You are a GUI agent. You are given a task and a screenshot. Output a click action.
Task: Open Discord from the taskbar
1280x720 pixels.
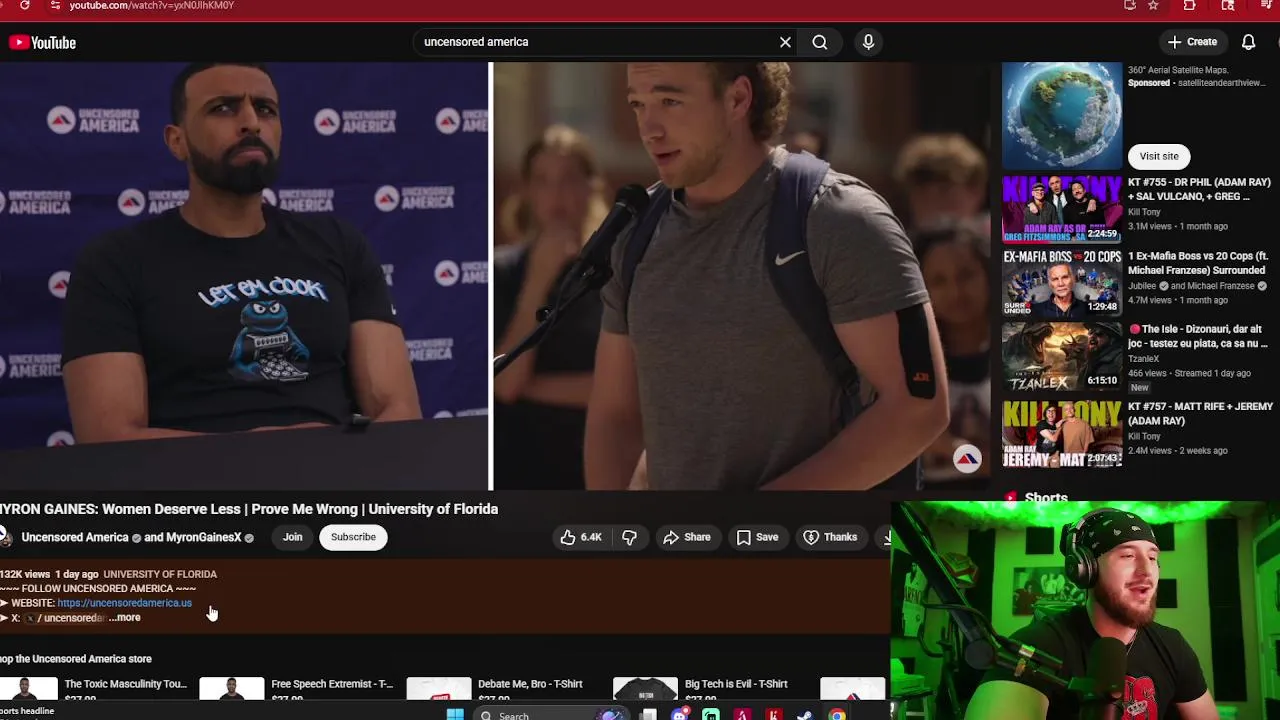coord(680,715)
